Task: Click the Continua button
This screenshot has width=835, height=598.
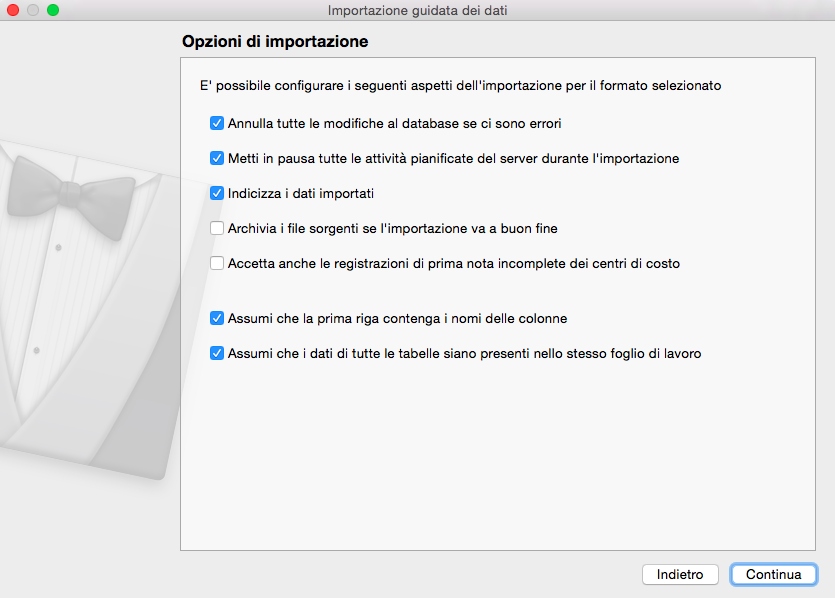Action: click(x=773, y=575)
